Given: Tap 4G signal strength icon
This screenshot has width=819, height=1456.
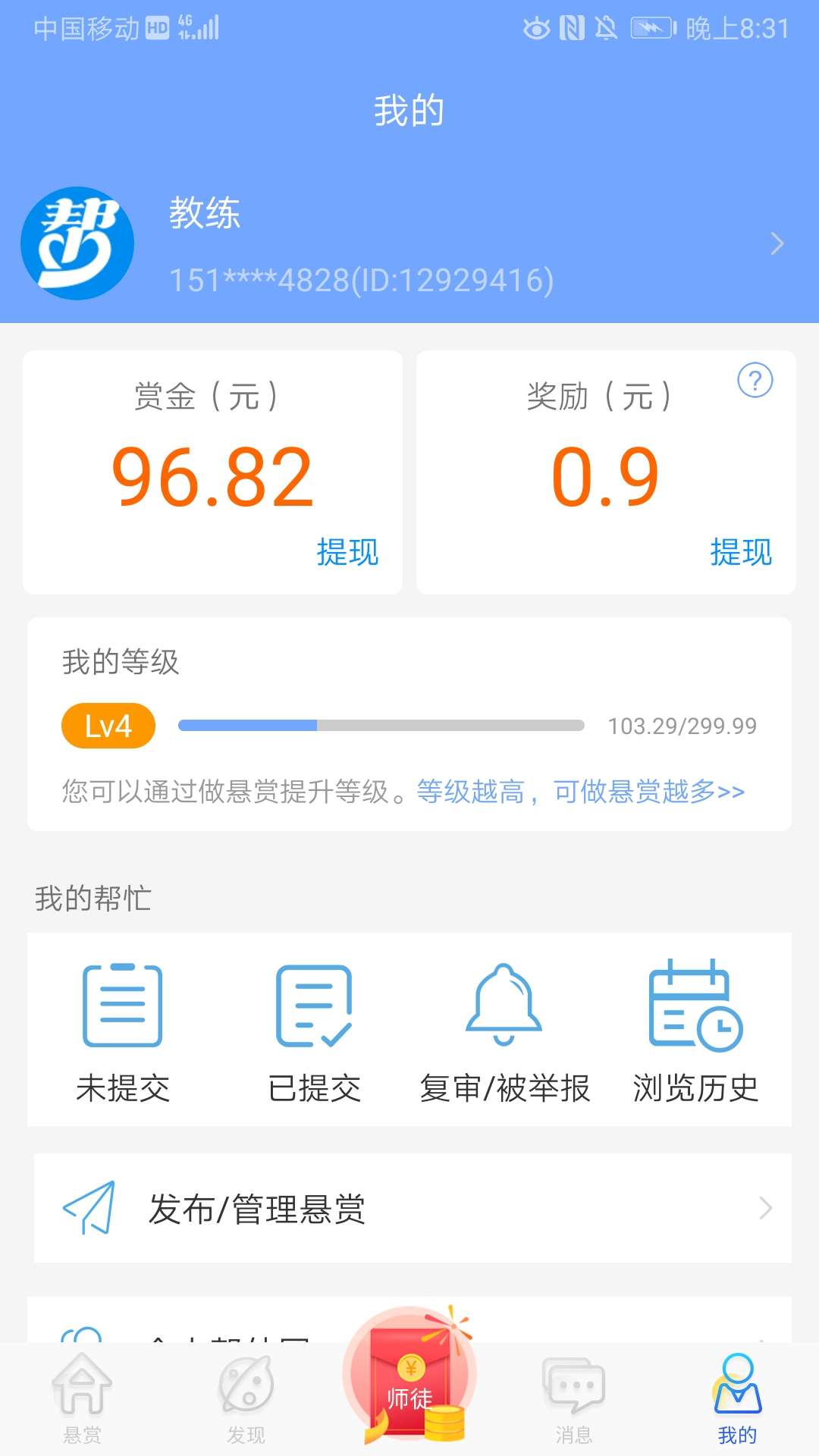Looking at the screenshot, I should click(199, 27).
